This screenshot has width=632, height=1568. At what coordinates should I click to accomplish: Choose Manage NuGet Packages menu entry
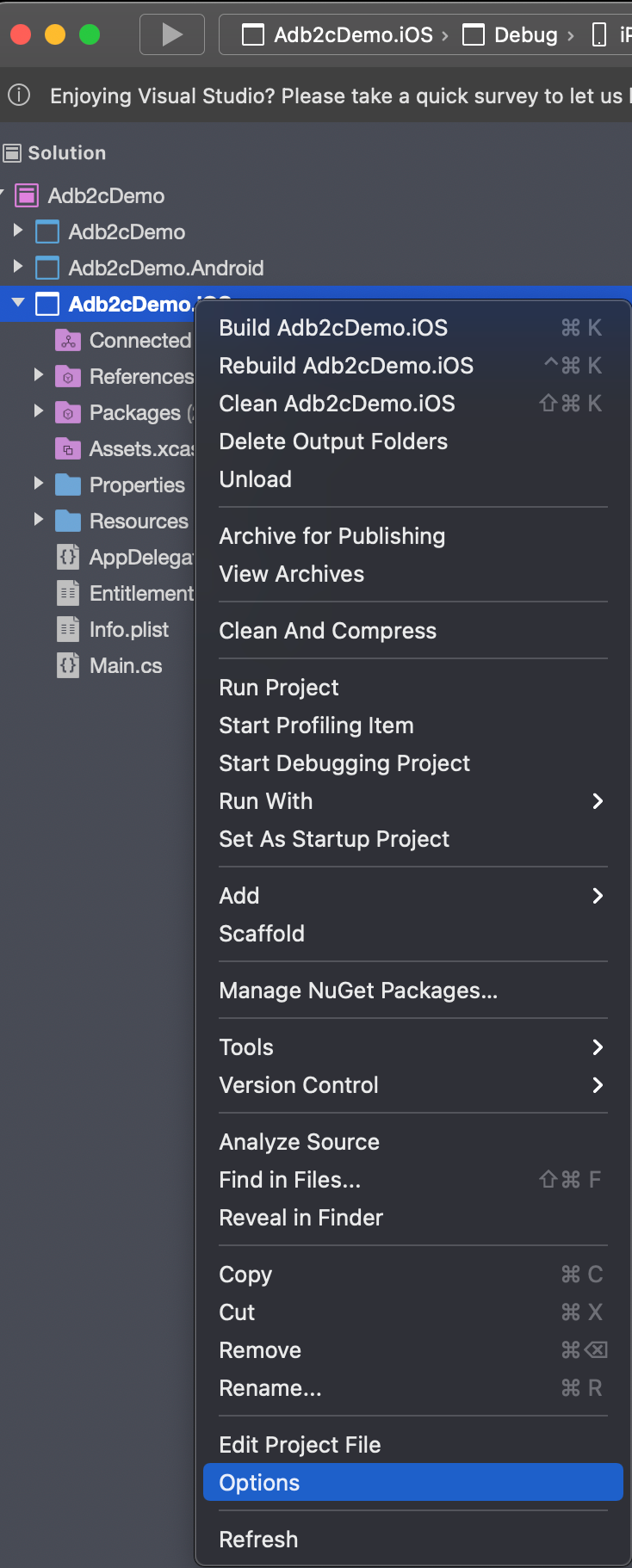click(x=358, y=991)
